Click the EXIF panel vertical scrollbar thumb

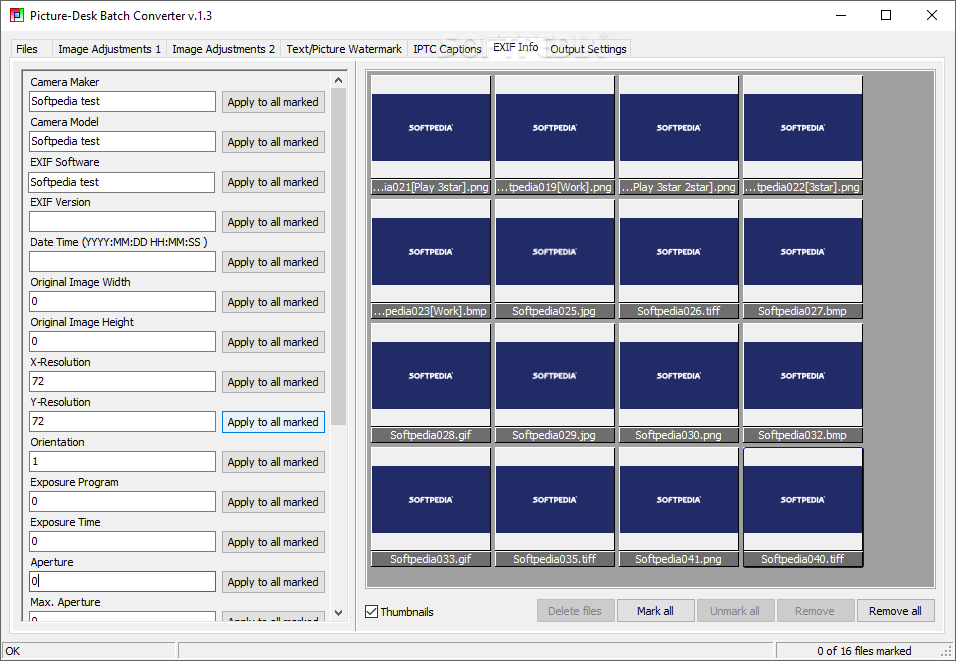(339, 256)
